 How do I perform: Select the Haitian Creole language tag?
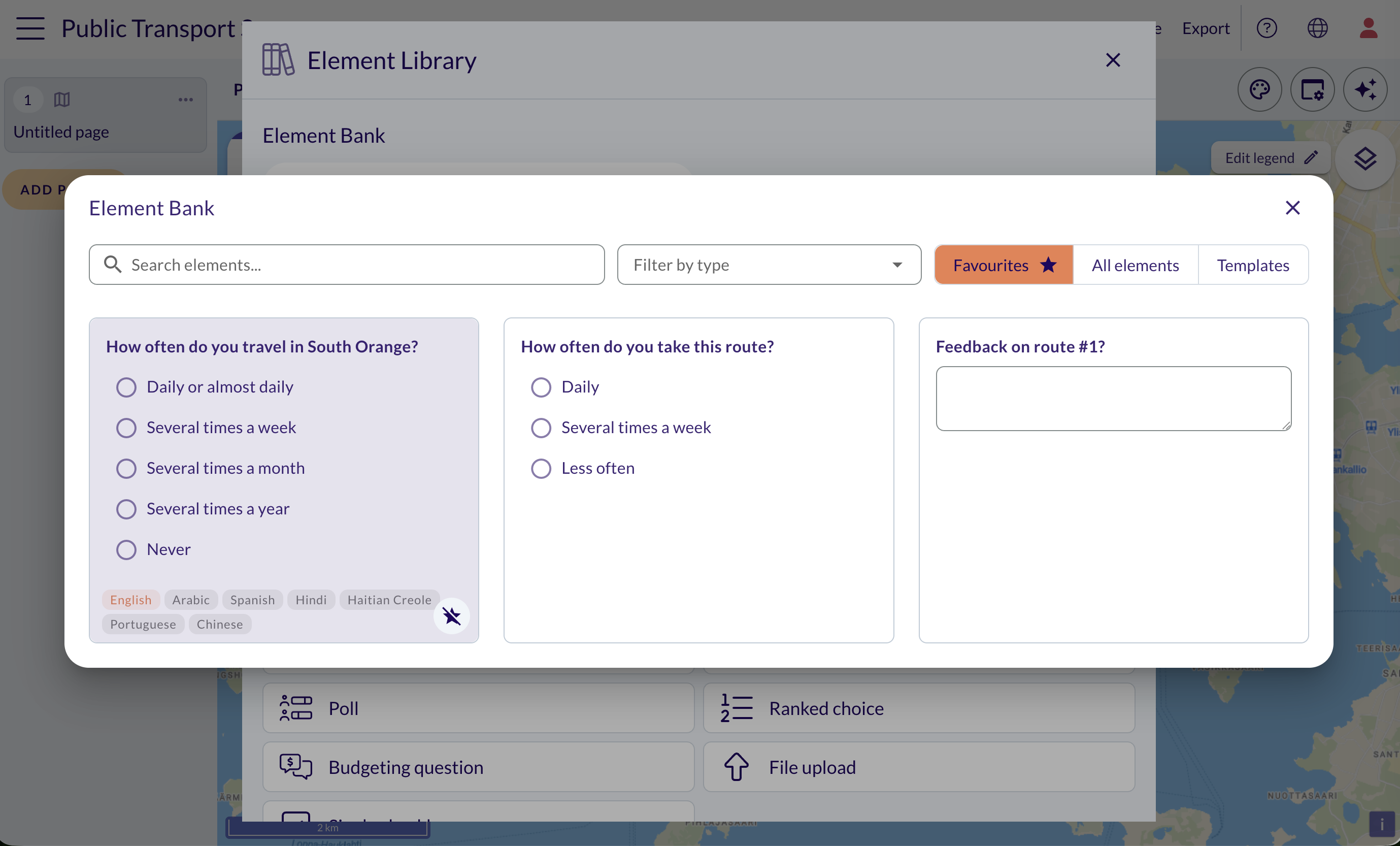tap(389, 599)
